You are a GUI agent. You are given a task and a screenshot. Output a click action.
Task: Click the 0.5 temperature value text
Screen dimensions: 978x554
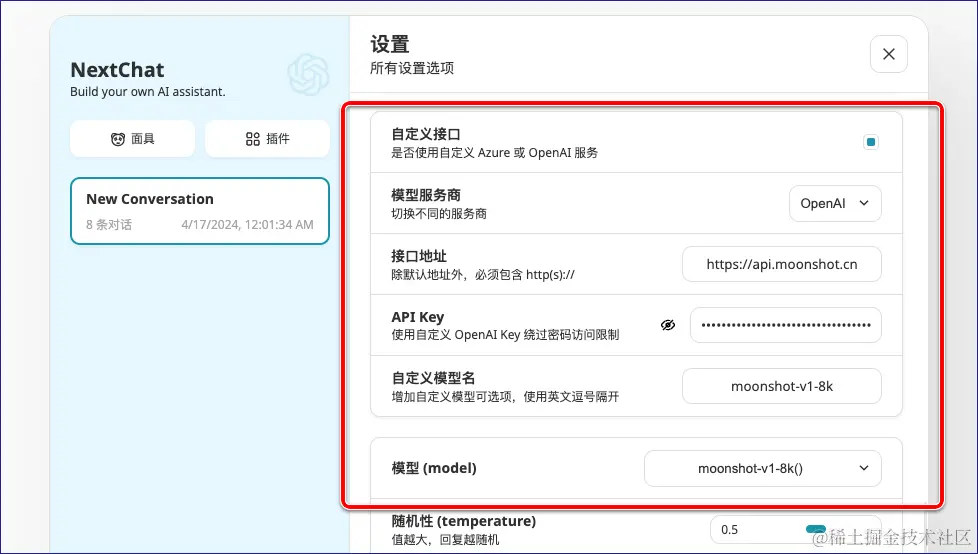[x=729, y=530]
